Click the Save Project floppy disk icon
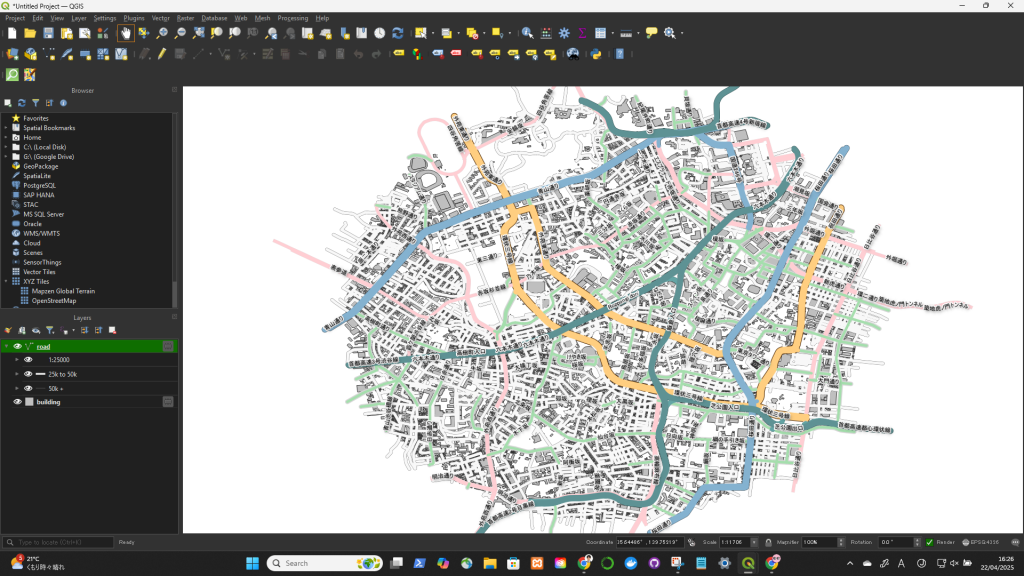 48,33
